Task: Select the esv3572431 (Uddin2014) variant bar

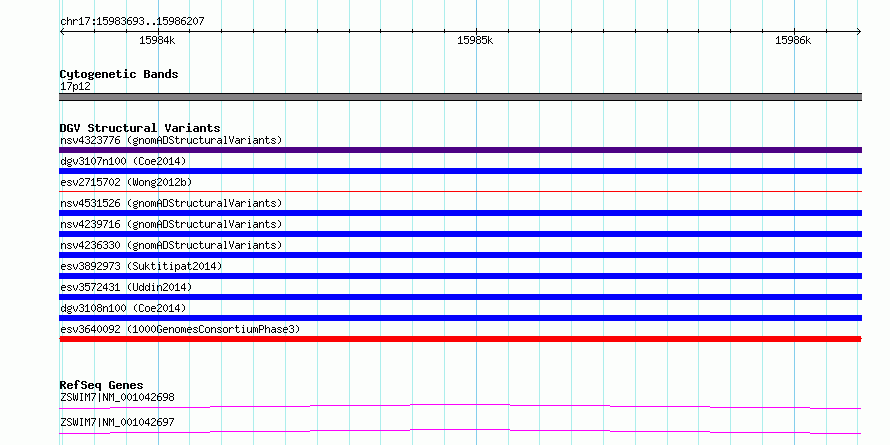Action: pyautogui.click(x=460, y=297)
